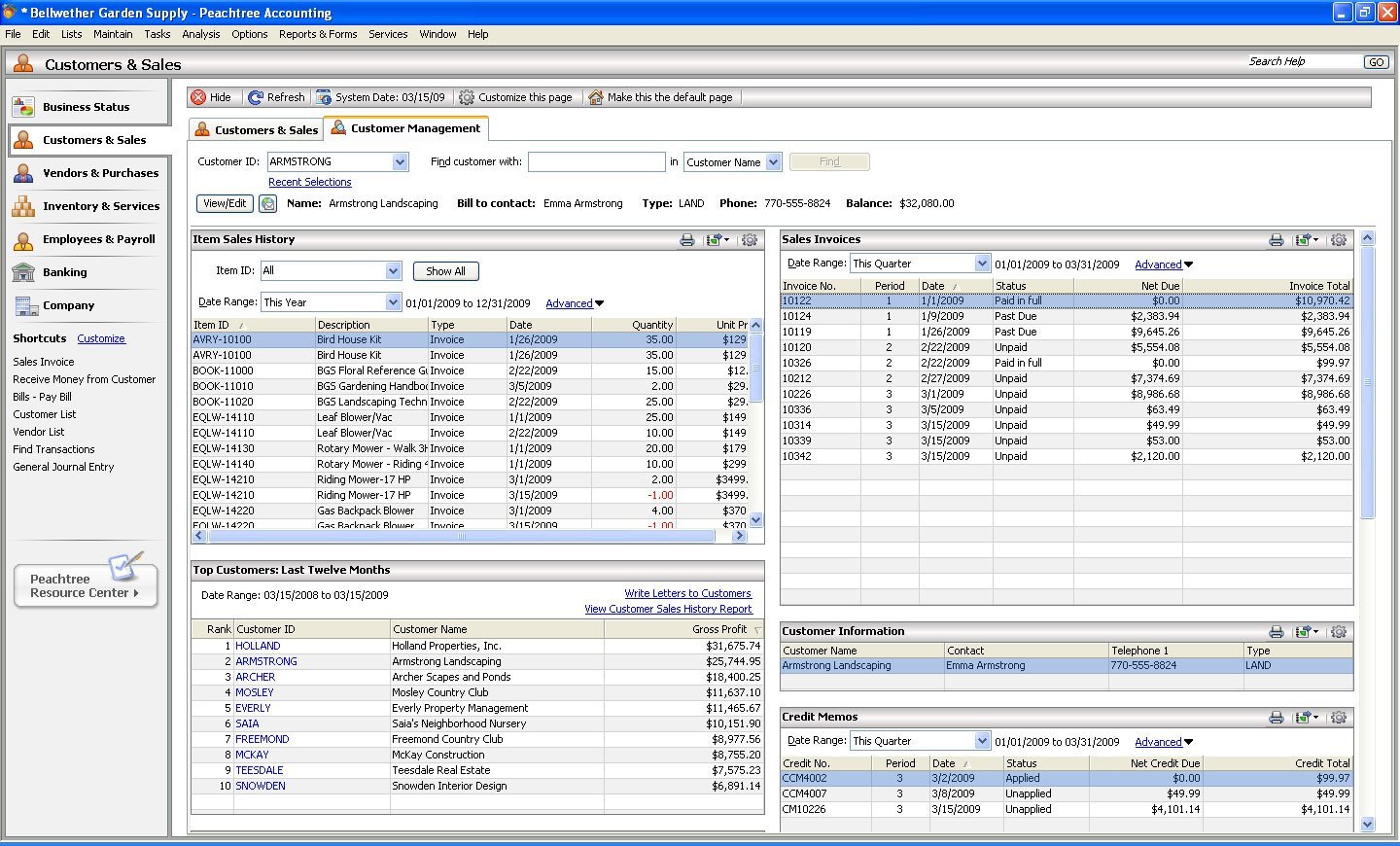Viewport: 1400px width, 846px height.
Task: Print the Credit Memos panel
Action: (x=1277, y=718)
